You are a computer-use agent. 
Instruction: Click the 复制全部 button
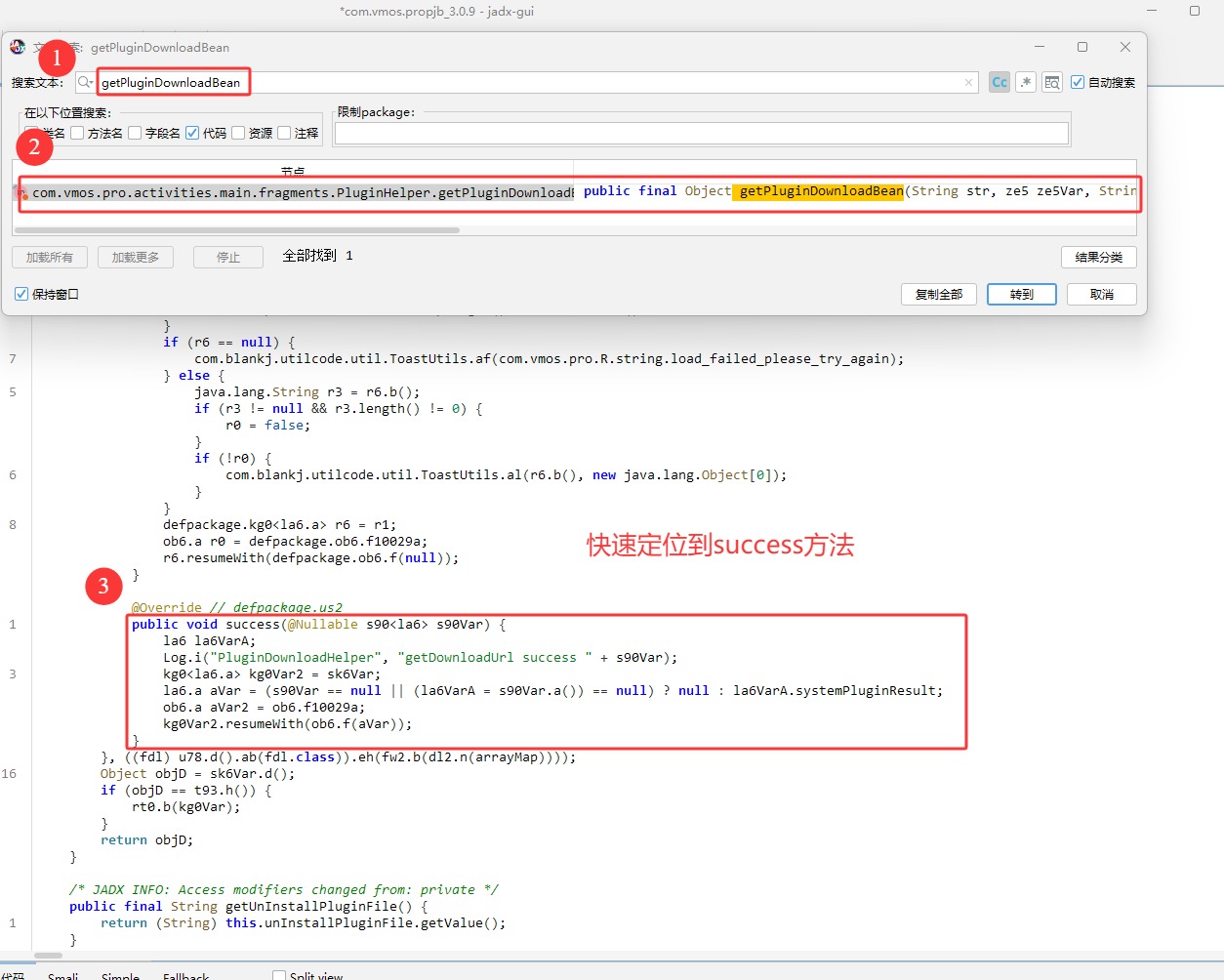(x=939, y=294)
